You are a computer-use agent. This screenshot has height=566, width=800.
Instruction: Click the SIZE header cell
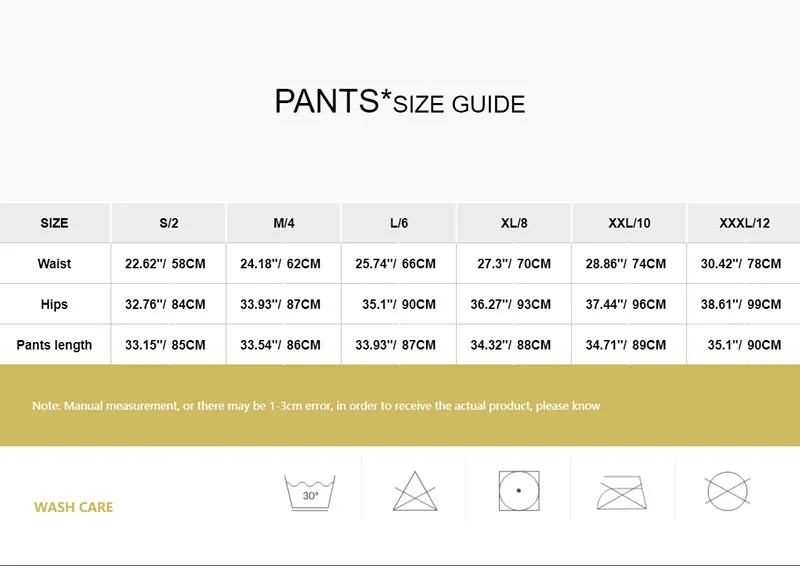tap(55, 223)
